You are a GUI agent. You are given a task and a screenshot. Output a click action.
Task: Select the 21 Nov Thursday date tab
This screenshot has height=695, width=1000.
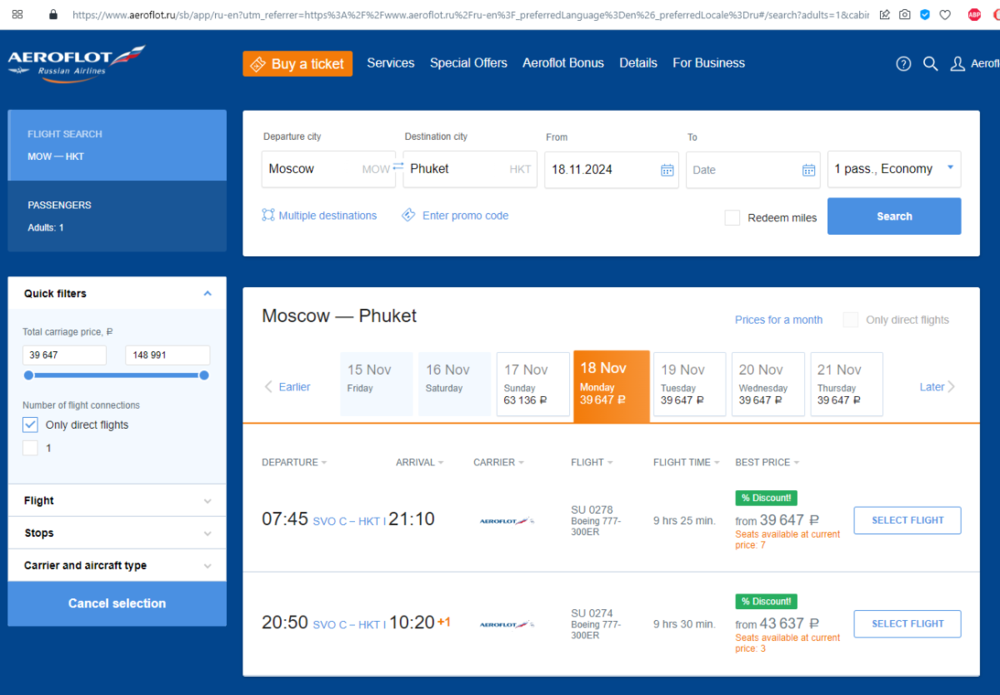click(x=846, y=384)
